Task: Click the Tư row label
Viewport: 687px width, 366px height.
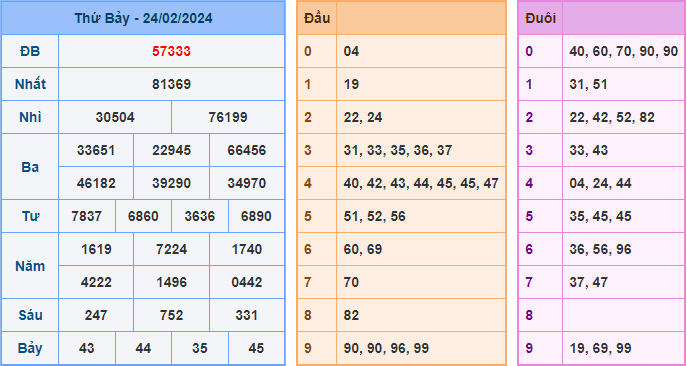Action: click(30, 216)
